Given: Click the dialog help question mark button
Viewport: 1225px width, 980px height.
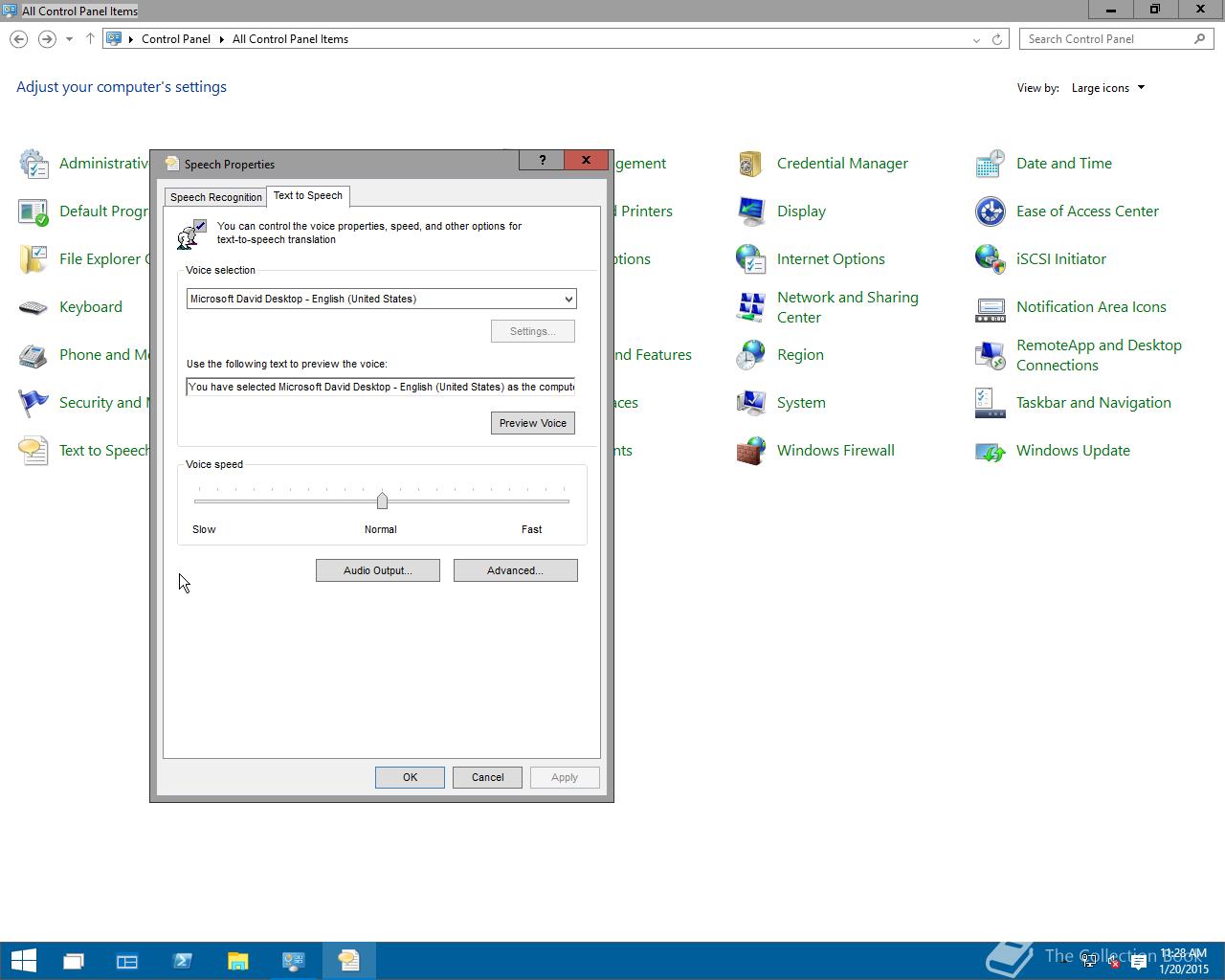Looking at the screenshot, I should [542, 160].
